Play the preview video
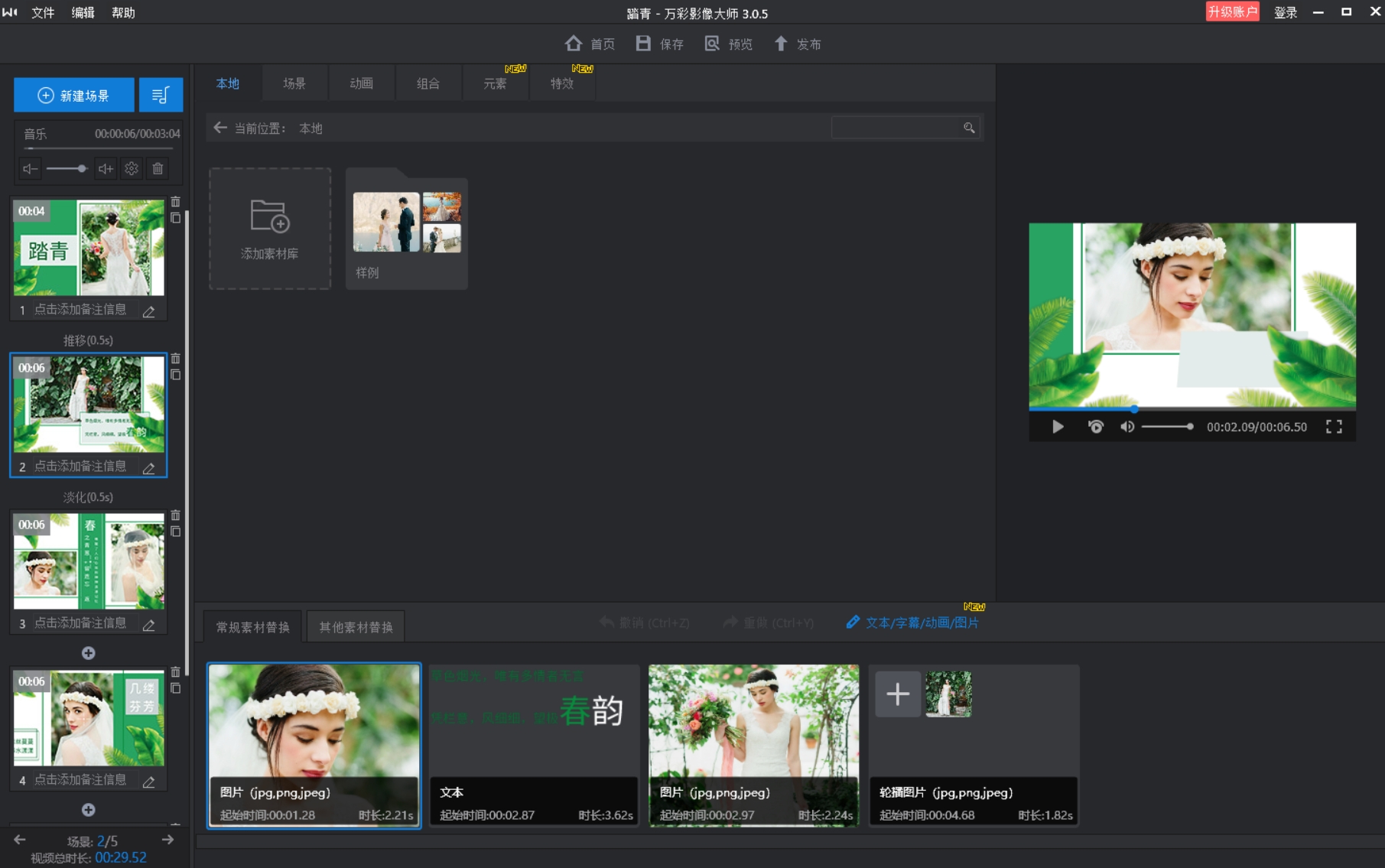Image resolution: width=1385 pixels, height=868 pixels. pyautogui.click(x=1058, y=427)
